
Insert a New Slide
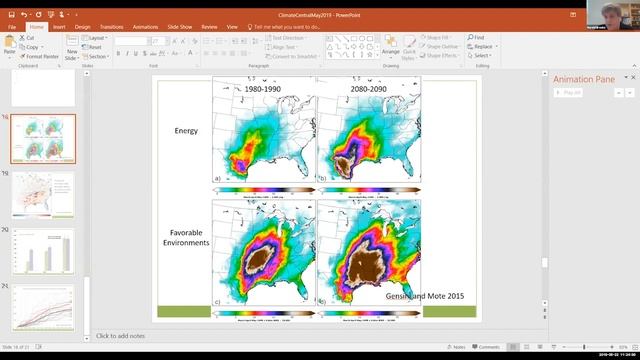[72, 48]
